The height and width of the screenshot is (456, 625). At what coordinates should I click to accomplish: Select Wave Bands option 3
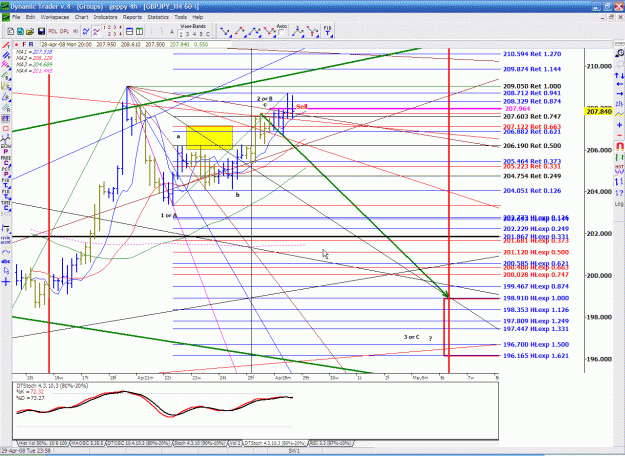coord(188,34)
